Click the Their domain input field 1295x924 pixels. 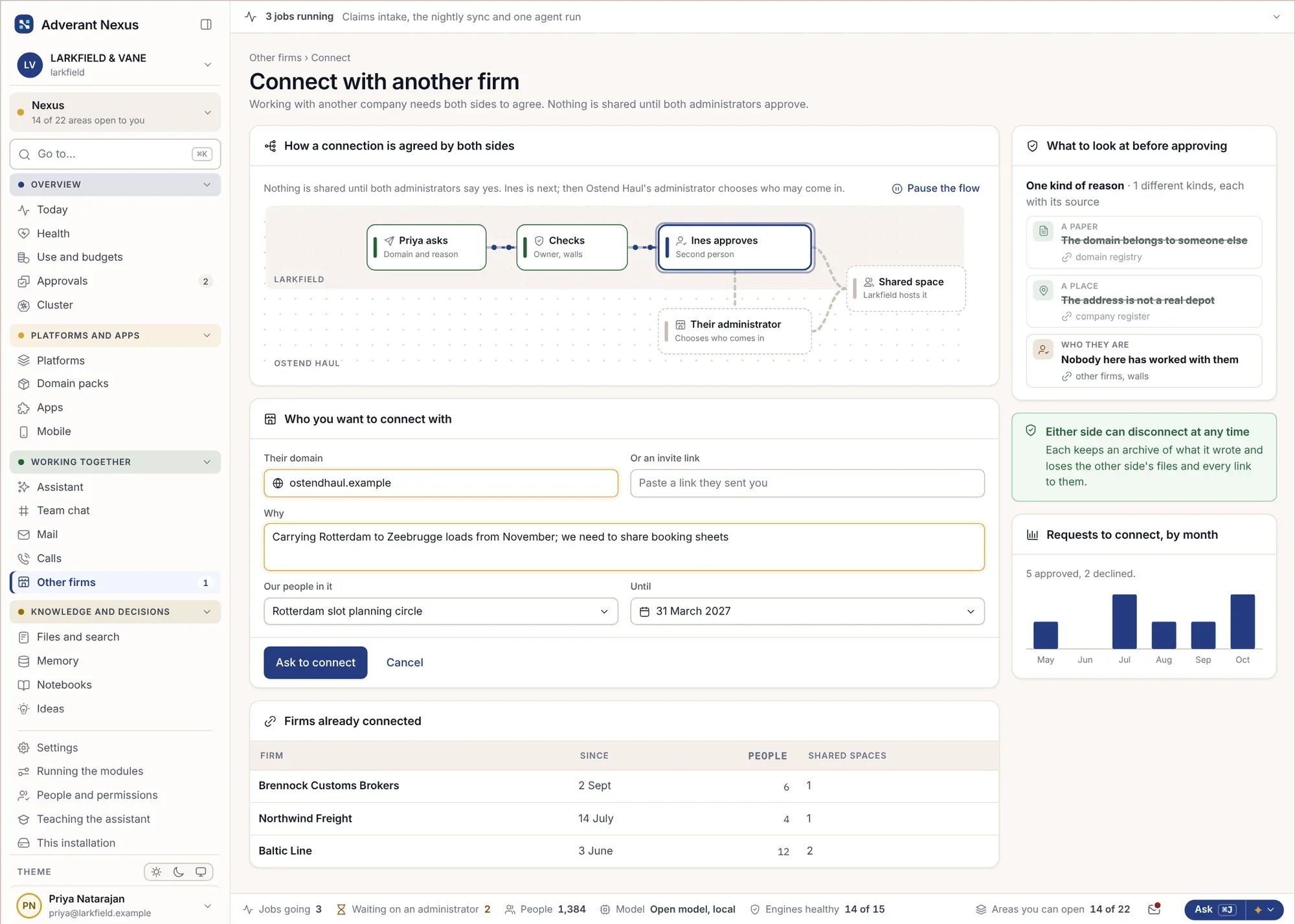[441, 483]
